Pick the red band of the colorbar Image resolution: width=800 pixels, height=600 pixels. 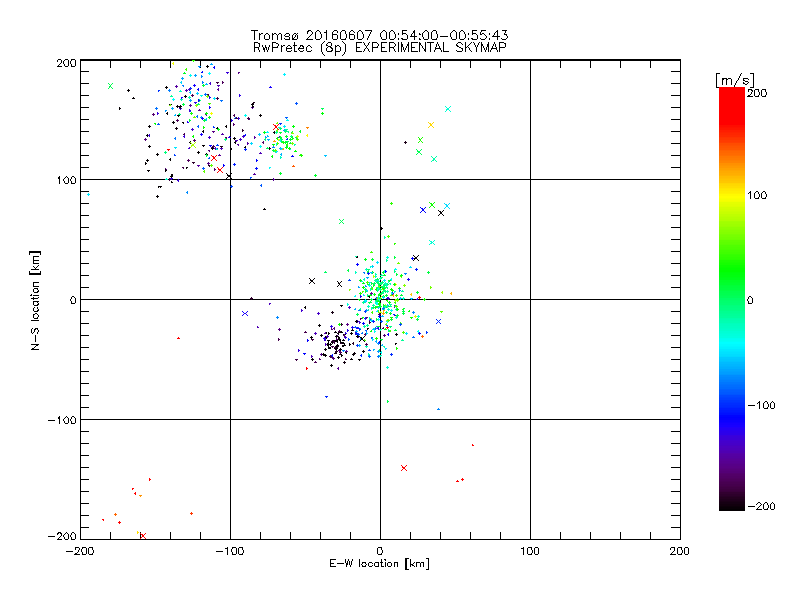(732, 105)
